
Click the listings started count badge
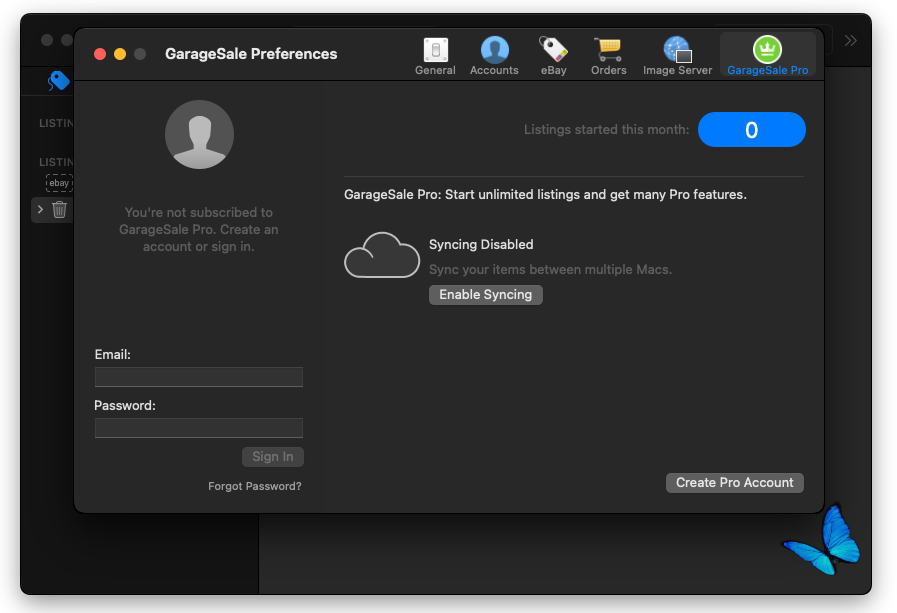point(752,130)
